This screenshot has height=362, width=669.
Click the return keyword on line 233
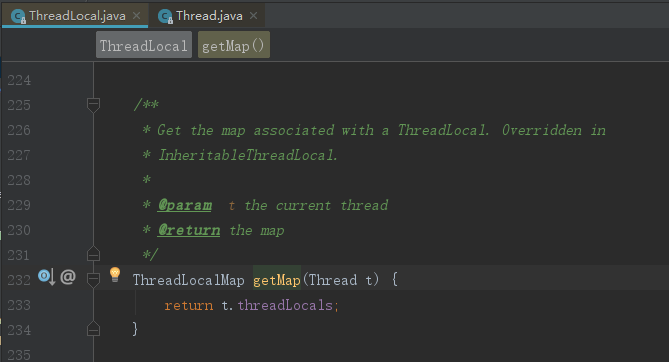[x=189, y=305]
